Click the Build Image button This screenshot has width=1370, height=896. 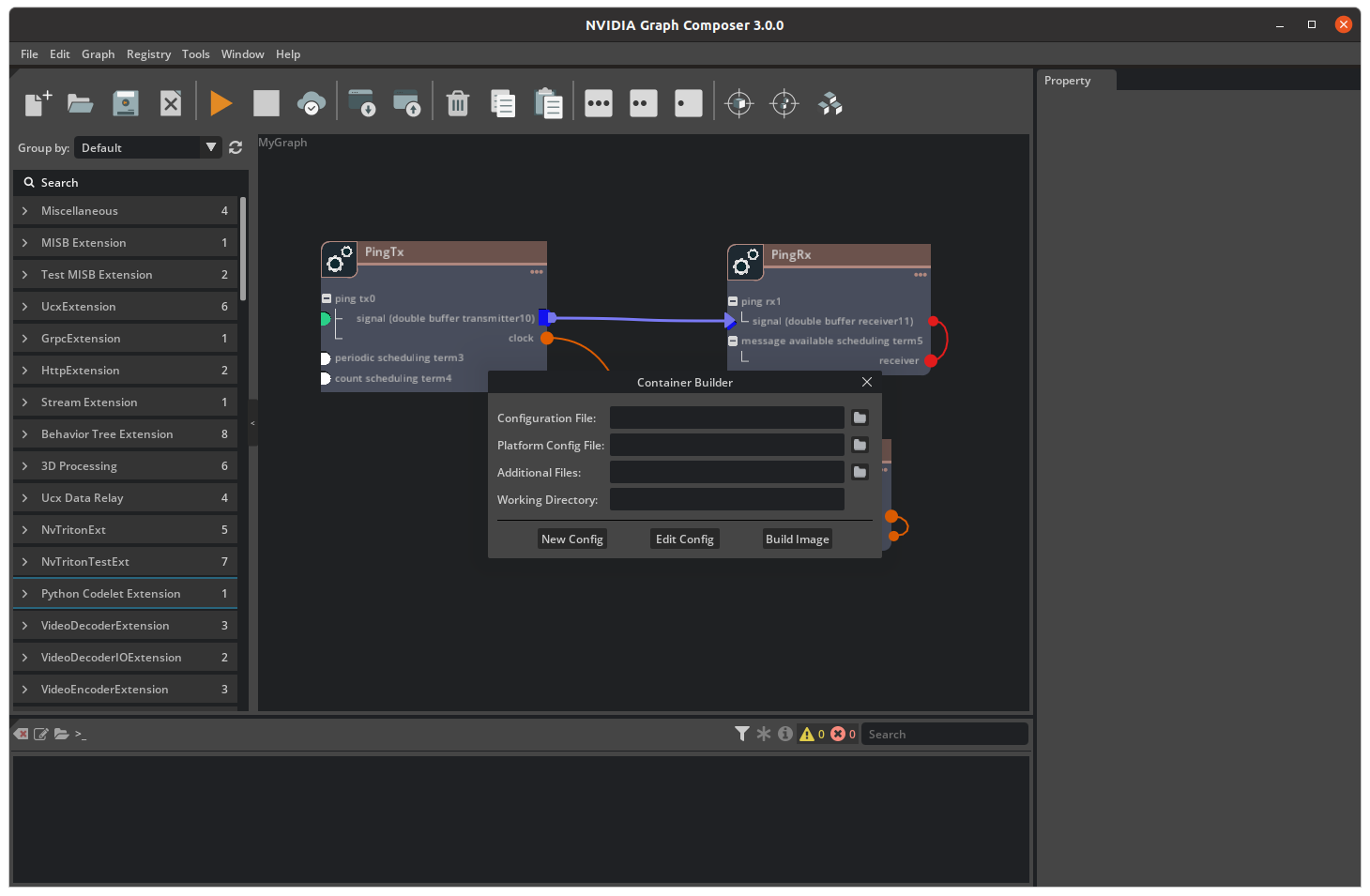coord(798,539)
